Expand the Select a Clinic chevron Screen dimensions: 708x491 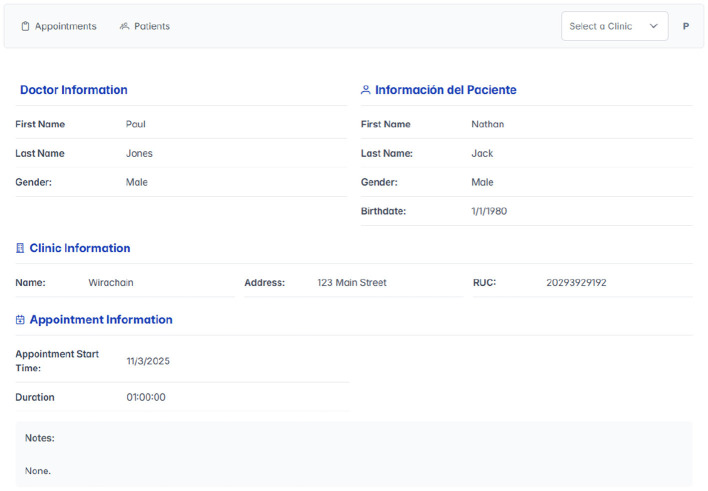pyautogui.click(x=653, y=26)
